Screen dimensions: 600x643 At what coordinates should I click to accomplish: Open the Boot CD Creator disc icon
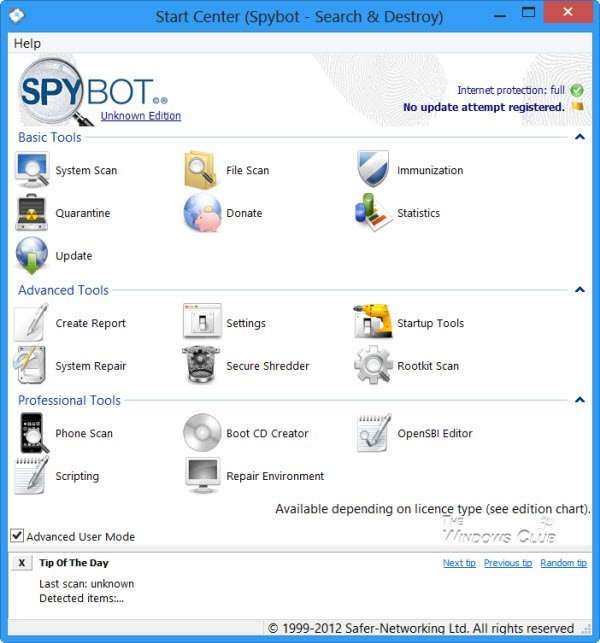coord(202,433)
